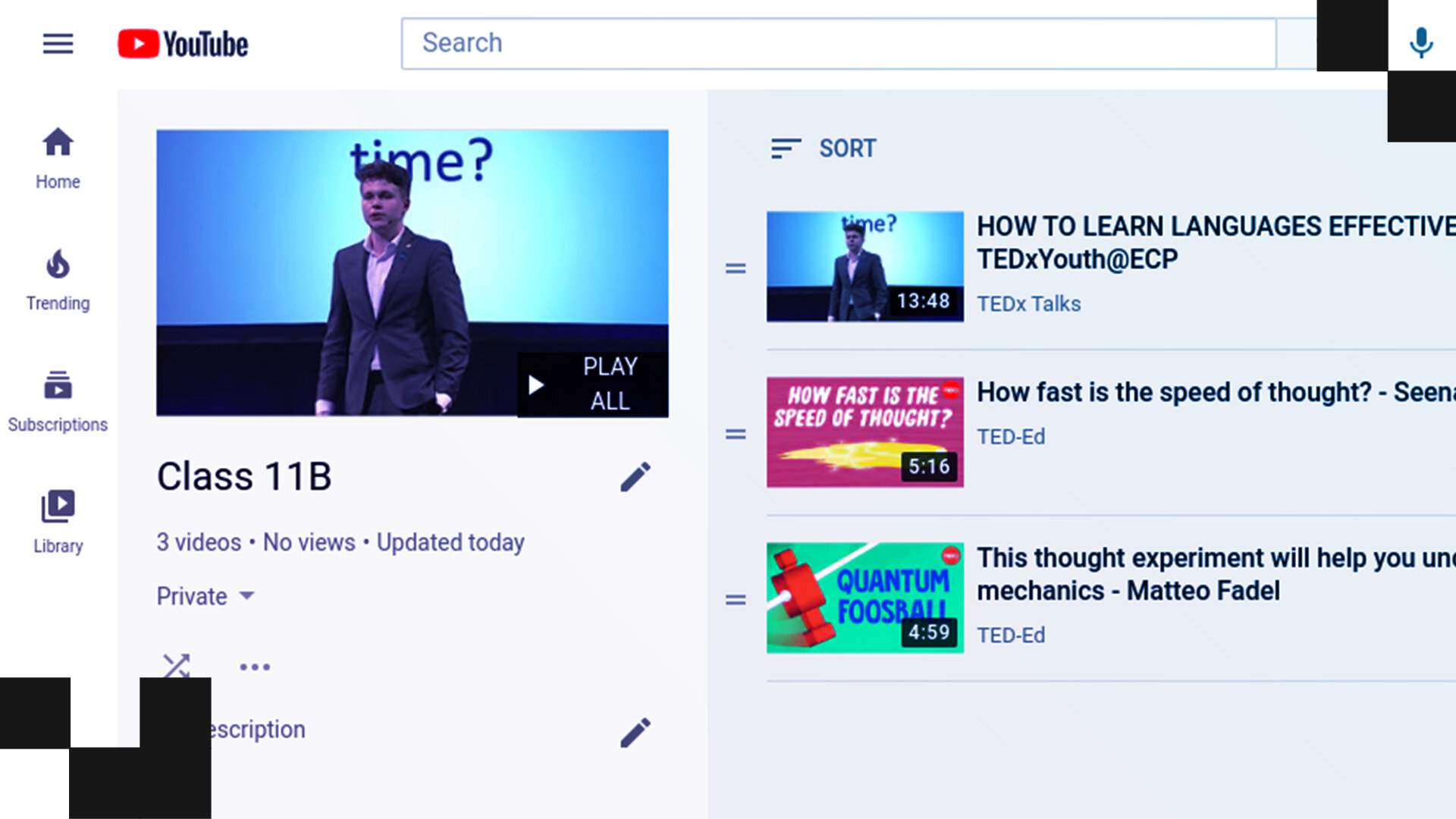Image resolution: width=1456 pixels, height=819 pixels.
Task: Click the voice search microphone icon
Action: click(1420, 42)
